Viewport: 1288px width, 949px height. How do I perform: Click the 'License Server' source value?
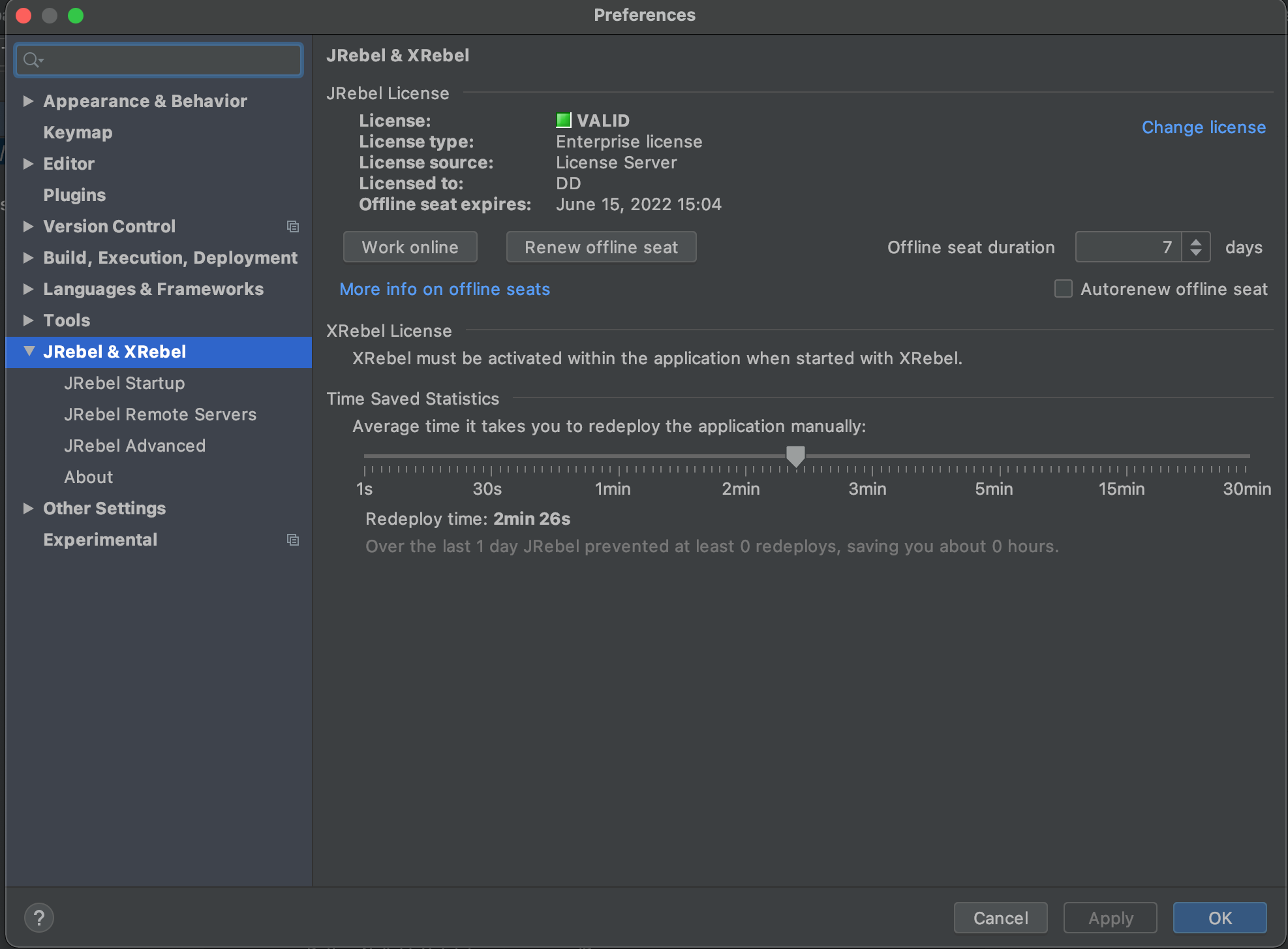click(617, 163)
